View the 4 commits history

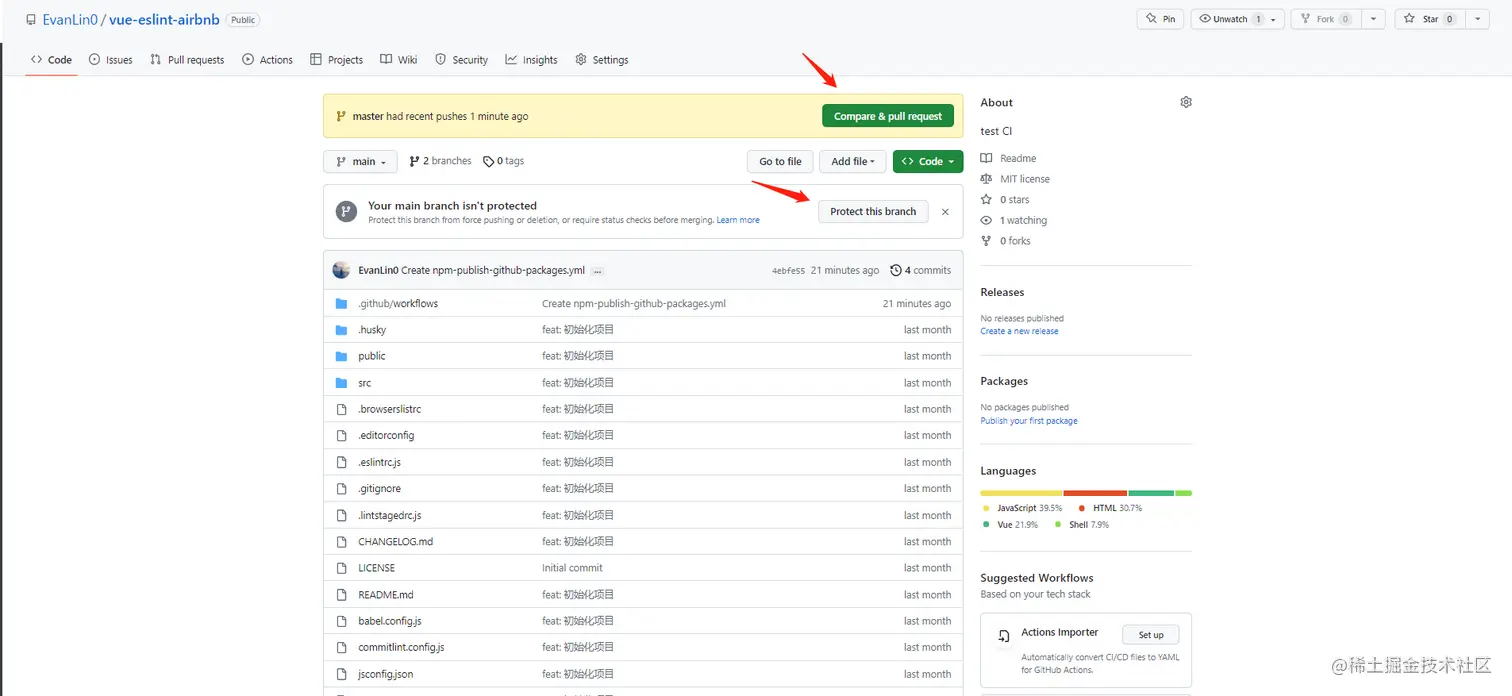click(x=921, y=270)
